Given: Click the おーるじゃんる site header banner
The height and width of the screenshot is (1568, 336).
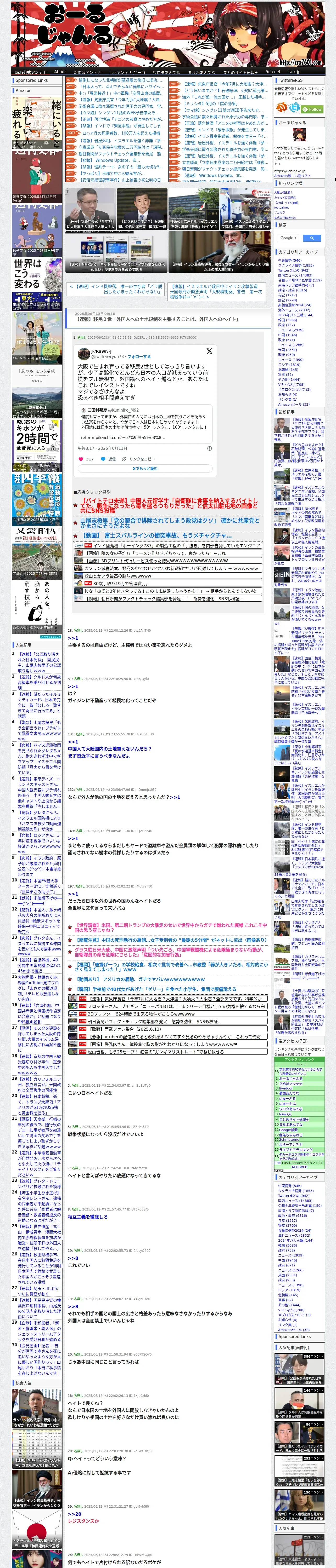Looking at the screenshot, I should coord(168,34).
